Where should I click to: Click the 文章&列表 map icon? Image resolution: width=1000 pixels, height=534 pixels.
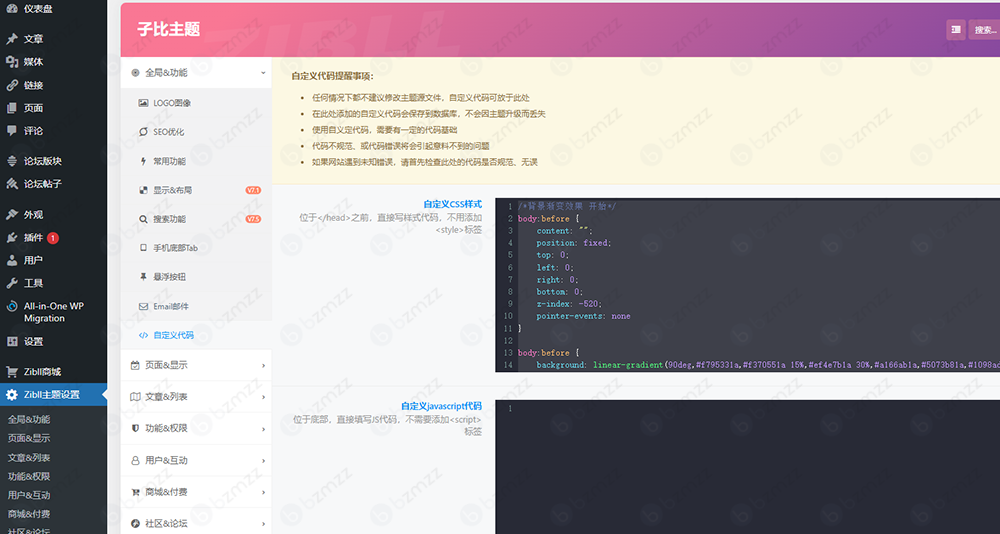click(135, 397)
